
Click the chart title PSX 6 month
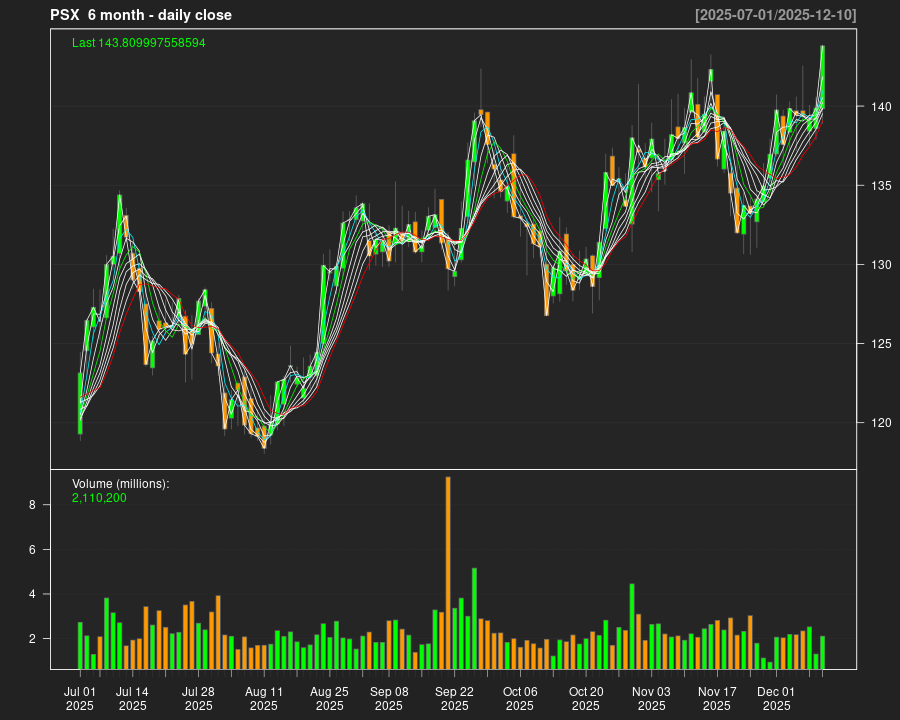tap(140, 15)
